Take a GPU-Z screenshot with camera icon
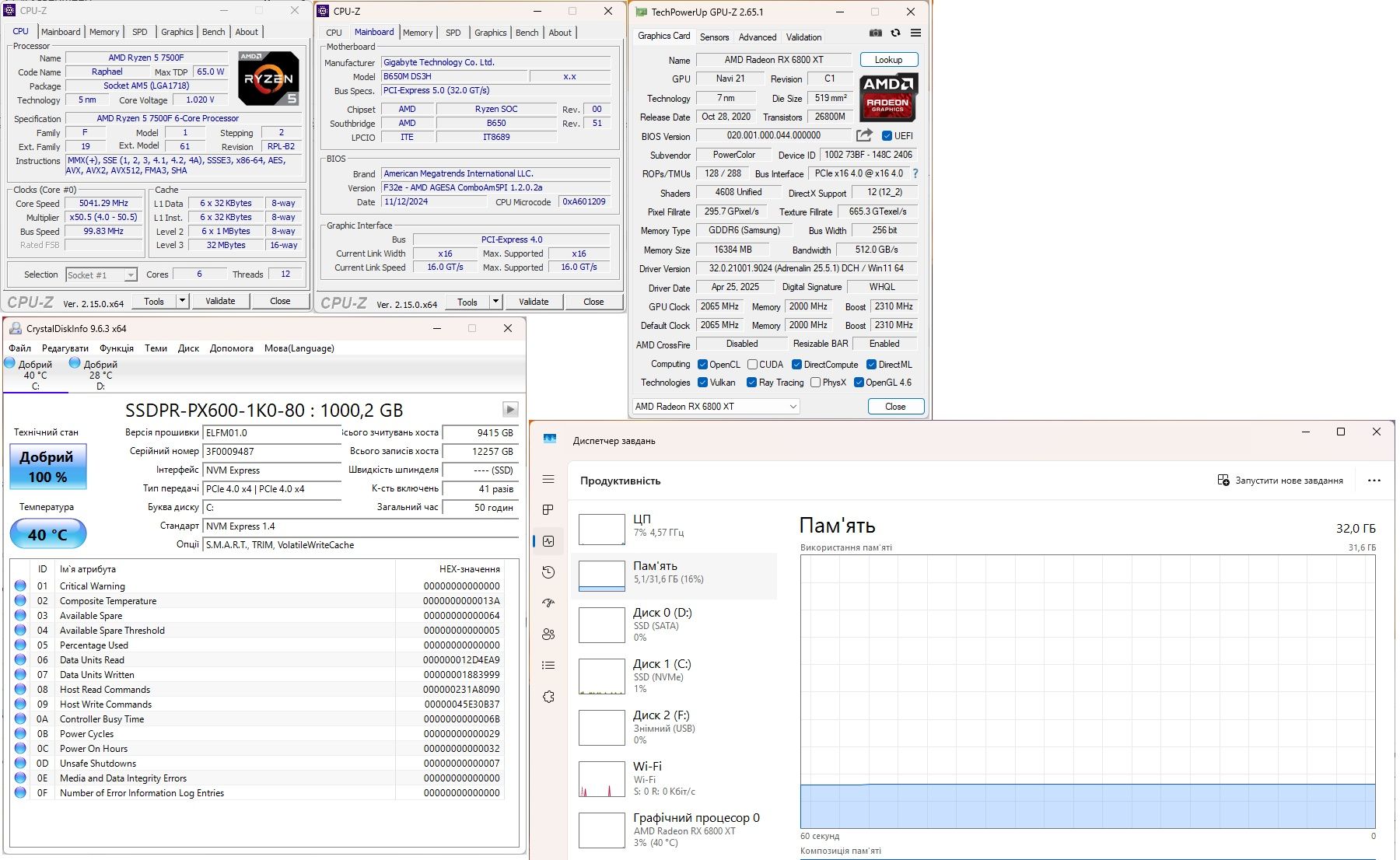The height and width of the screenshot is (860, 1400). point(876,33)
